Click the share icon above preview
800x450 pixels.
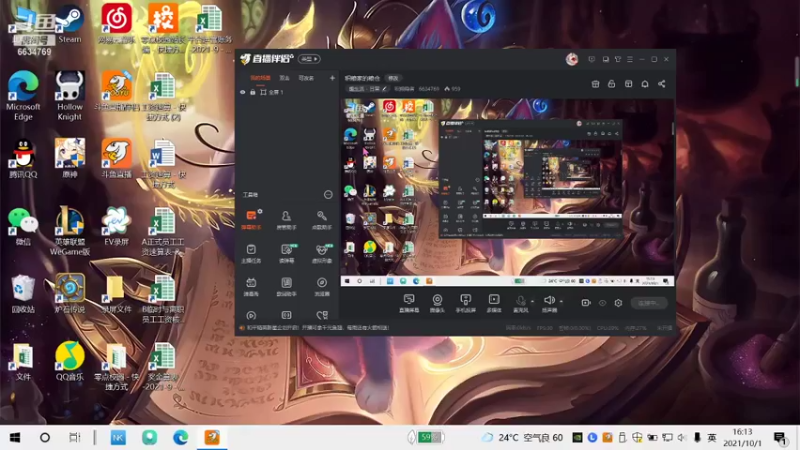[662, 84]
